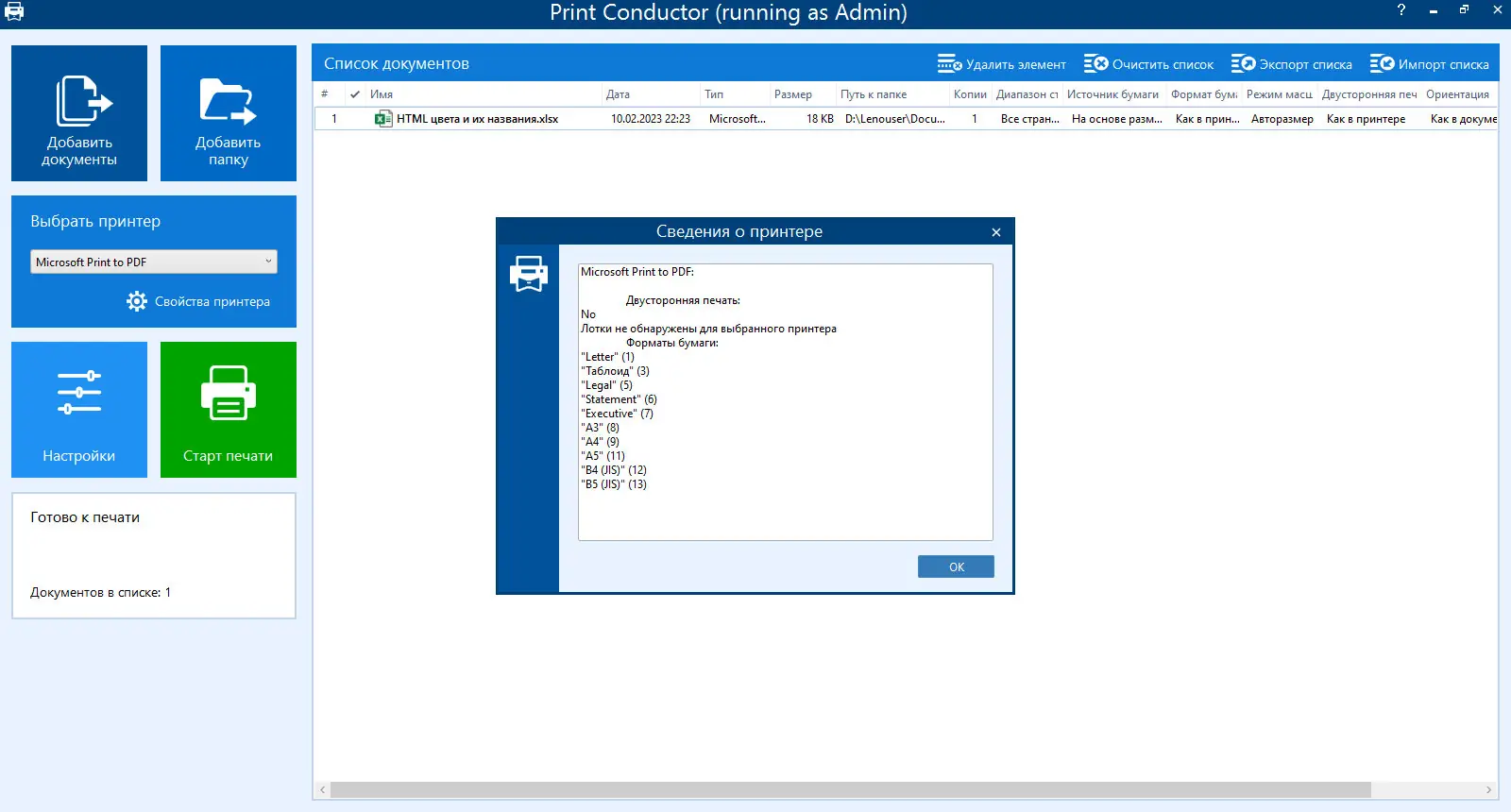Screen dimensions: 1511x812
Task: Click the "Statement" (6) paper format line
Action: (619, 399)
